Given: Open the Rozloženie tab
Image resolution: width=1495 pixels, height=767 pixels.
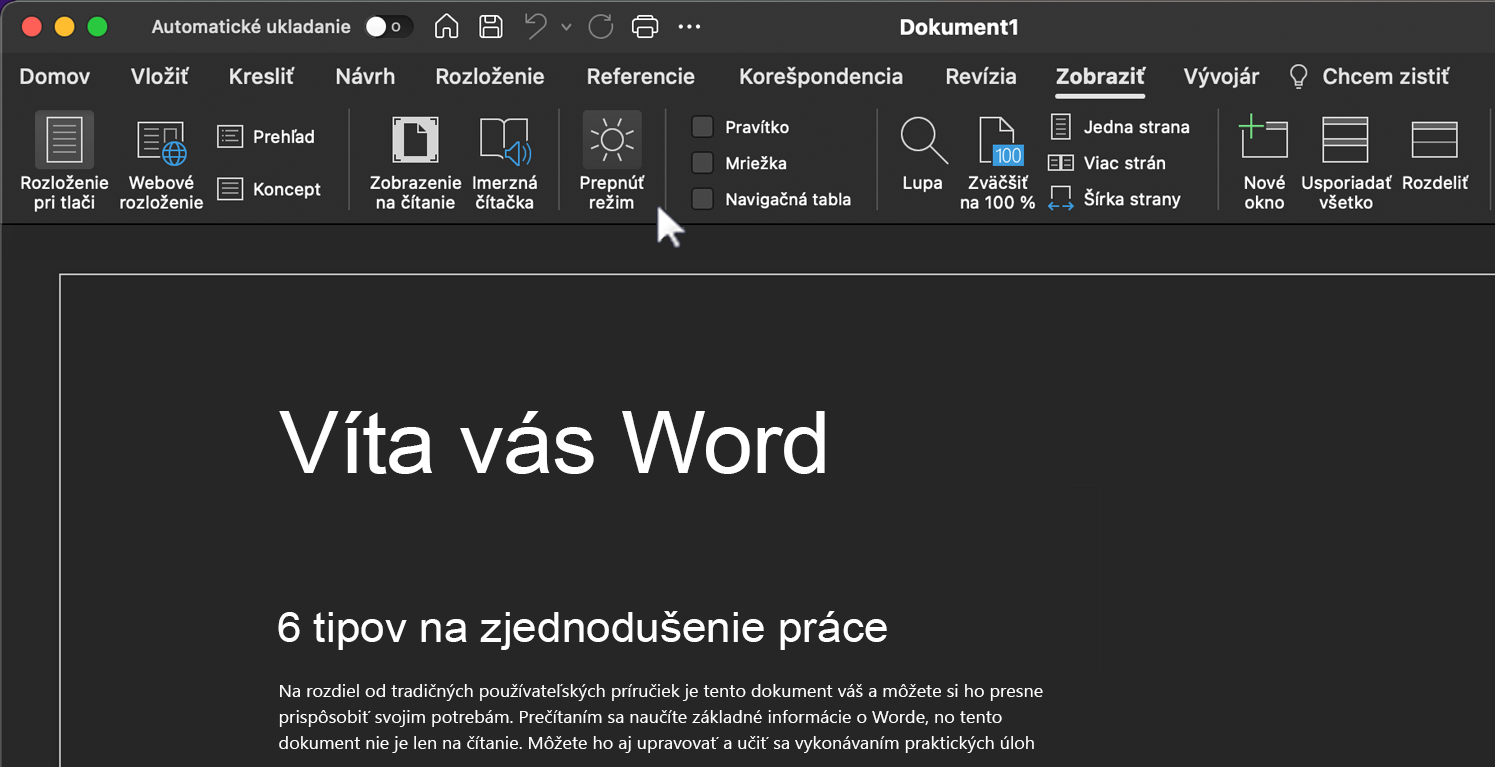Looking at the screenshot, I should pos(490,77).
